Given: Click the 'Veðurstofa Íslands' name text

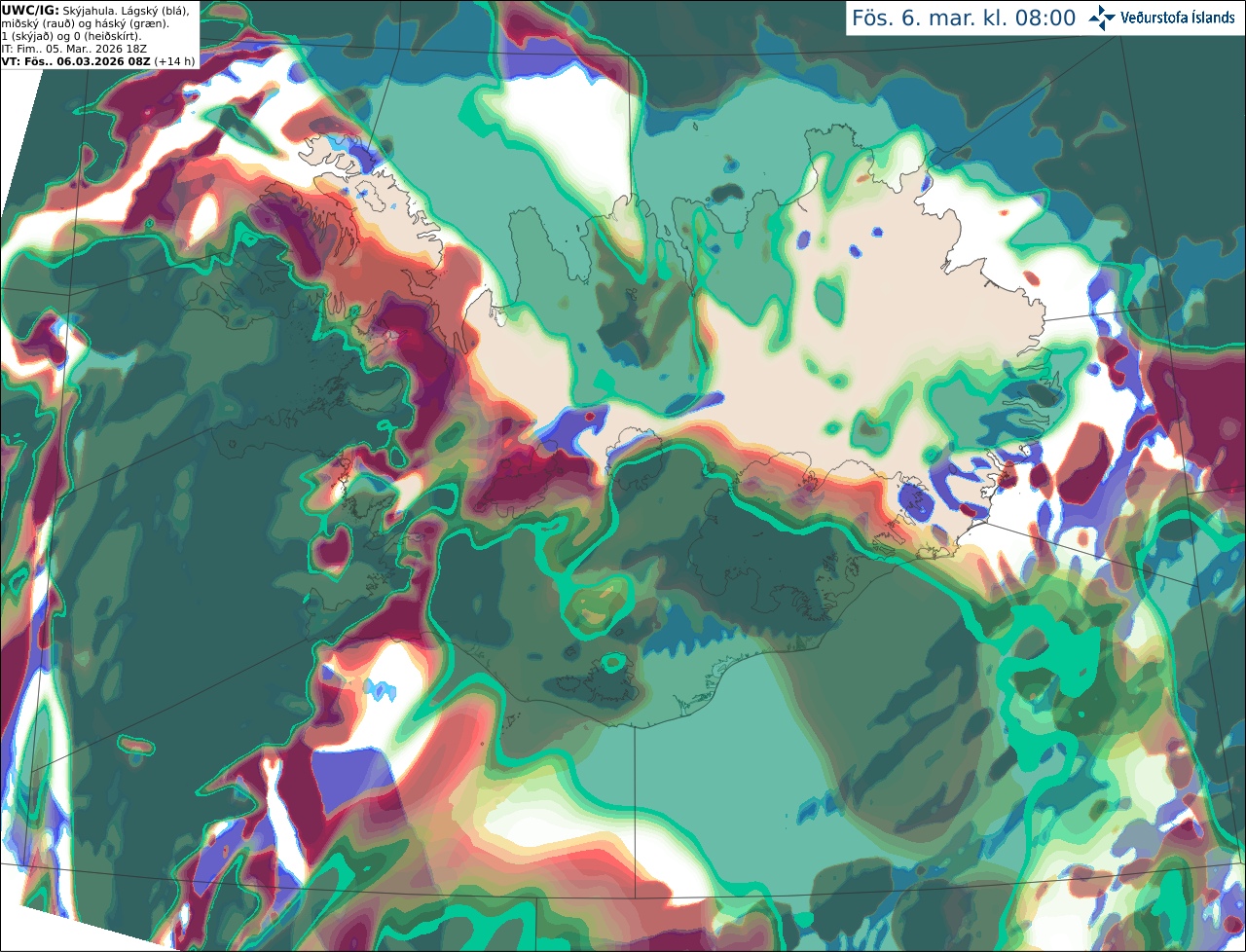Looking at the screenshot, I should 1178,18.
